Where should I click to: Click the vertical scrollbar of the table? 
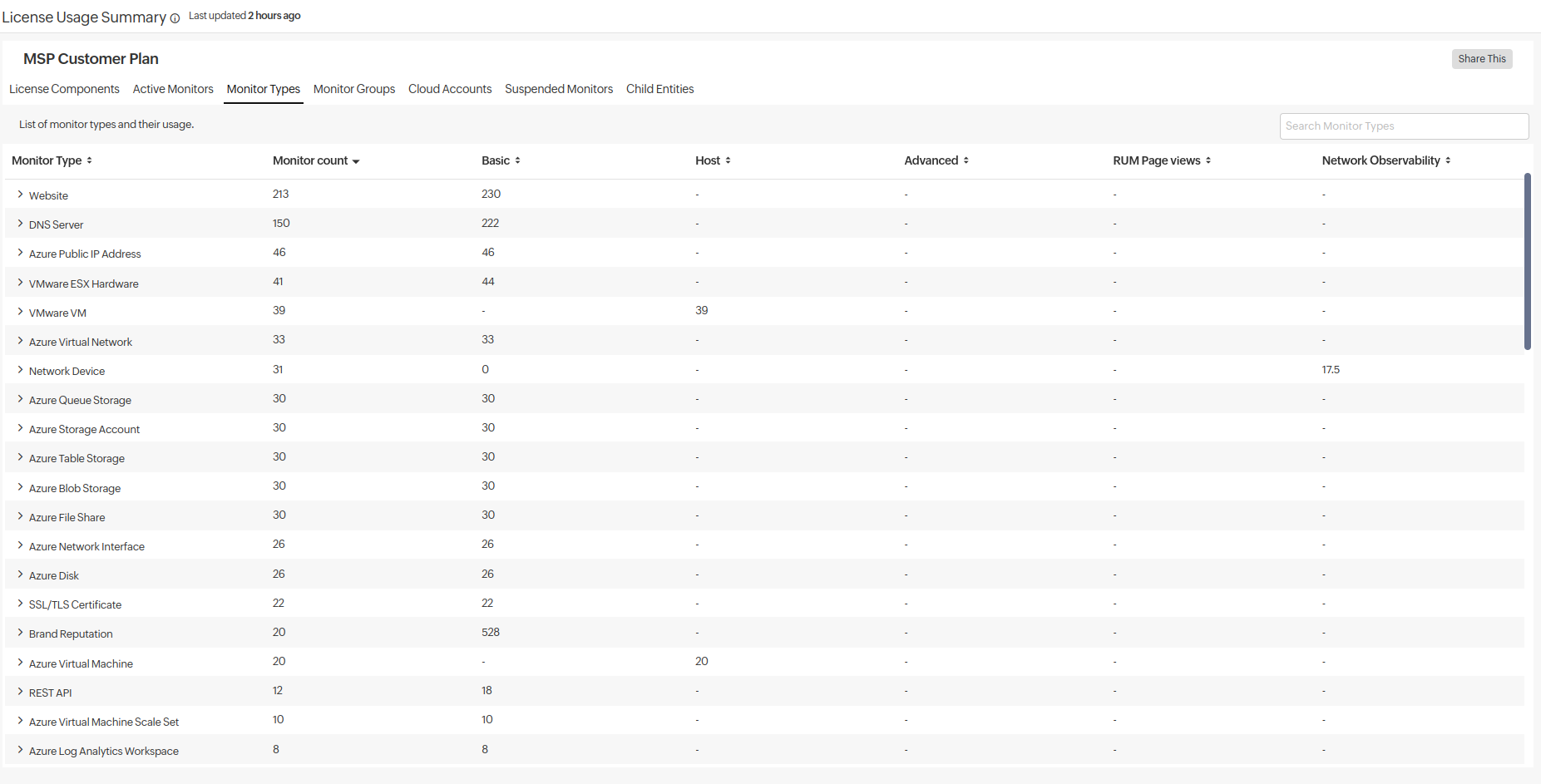click(1527, 262)
